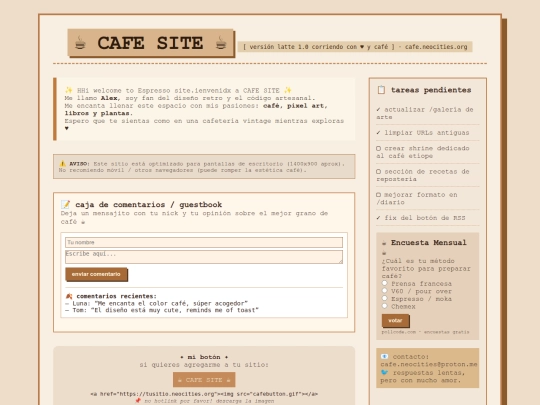Viewport: 540px width, 405px height.
Task: Open the pollcode.com encuestas gratis link
Action: (425, 332)
